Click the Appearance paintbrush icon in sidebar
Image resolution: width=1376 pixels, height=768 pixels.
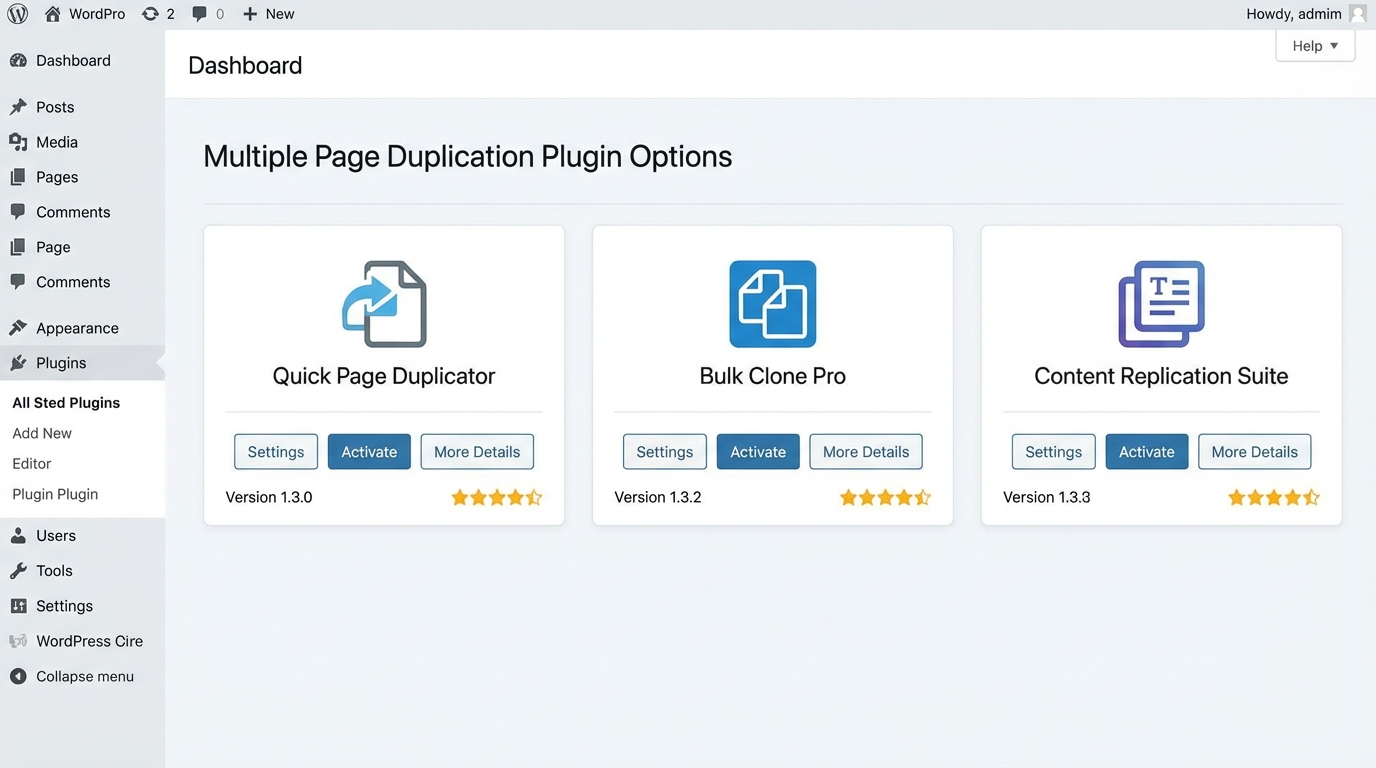point(20,327)
